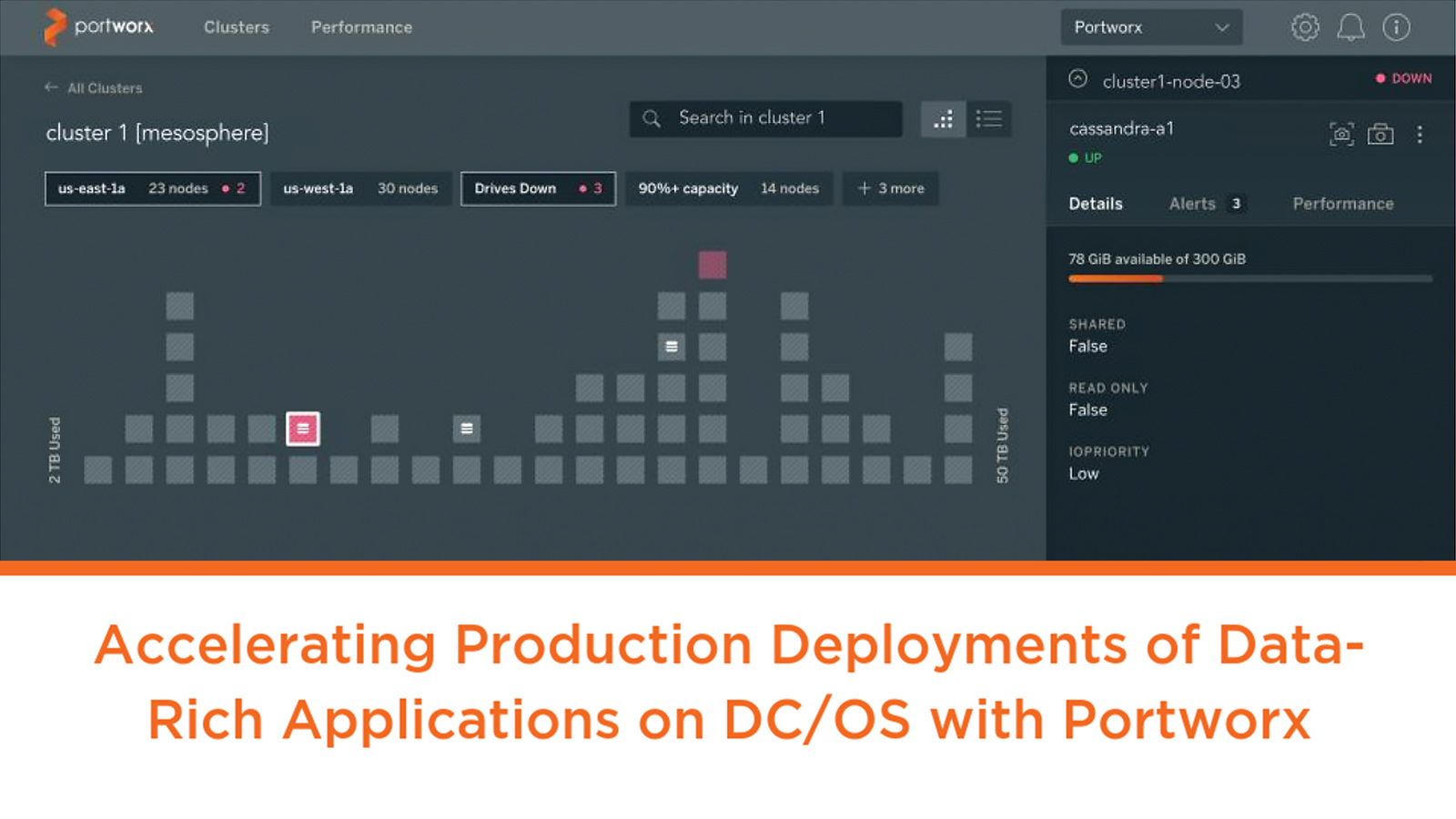Open the three-dot menu for cassandra-a1
The image size is (1456, 819).
1420,135
